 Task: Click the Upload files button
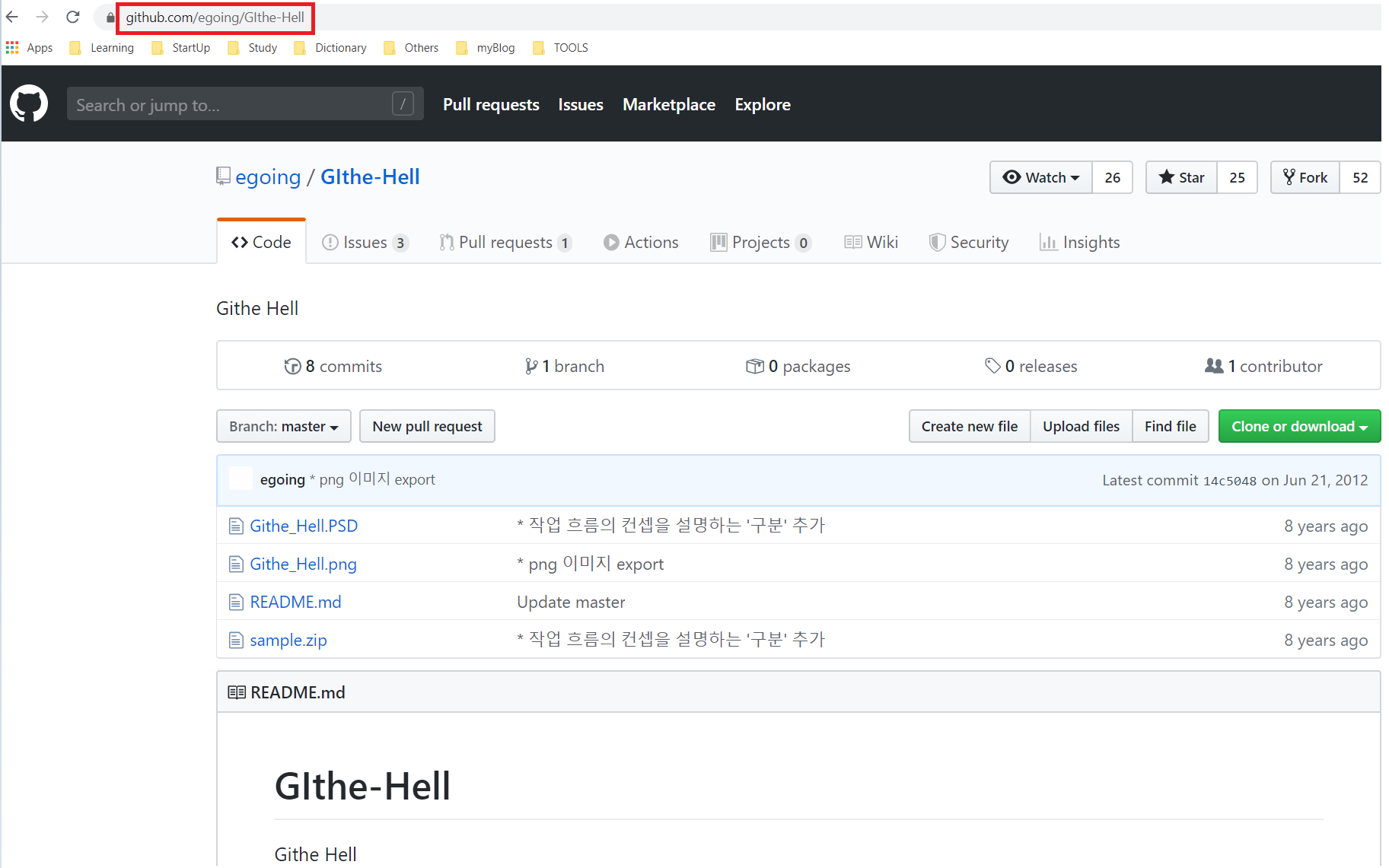point(1081,426)
